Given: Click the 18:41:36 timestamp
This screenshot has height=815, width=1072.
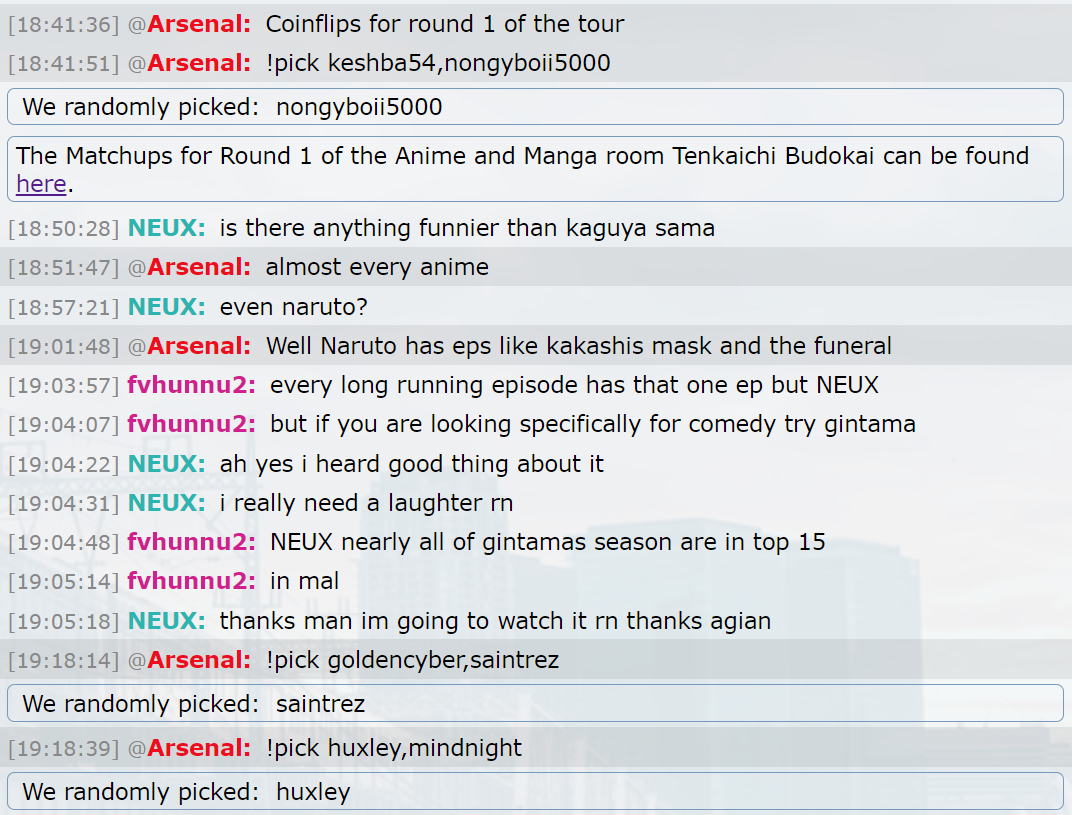Looking at the screenshot, I should (64, 24).
